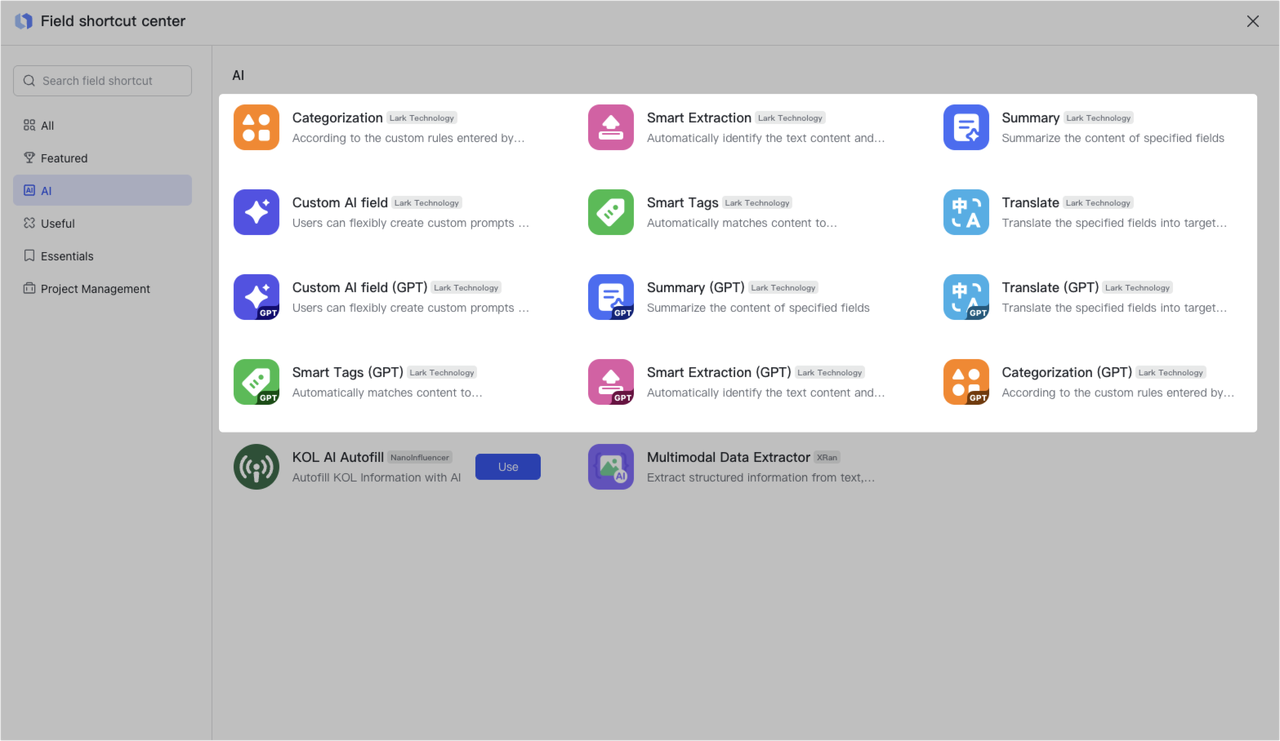Click the Search field shortcut input
The image size is (1280, 741).
tap(103, 81)
